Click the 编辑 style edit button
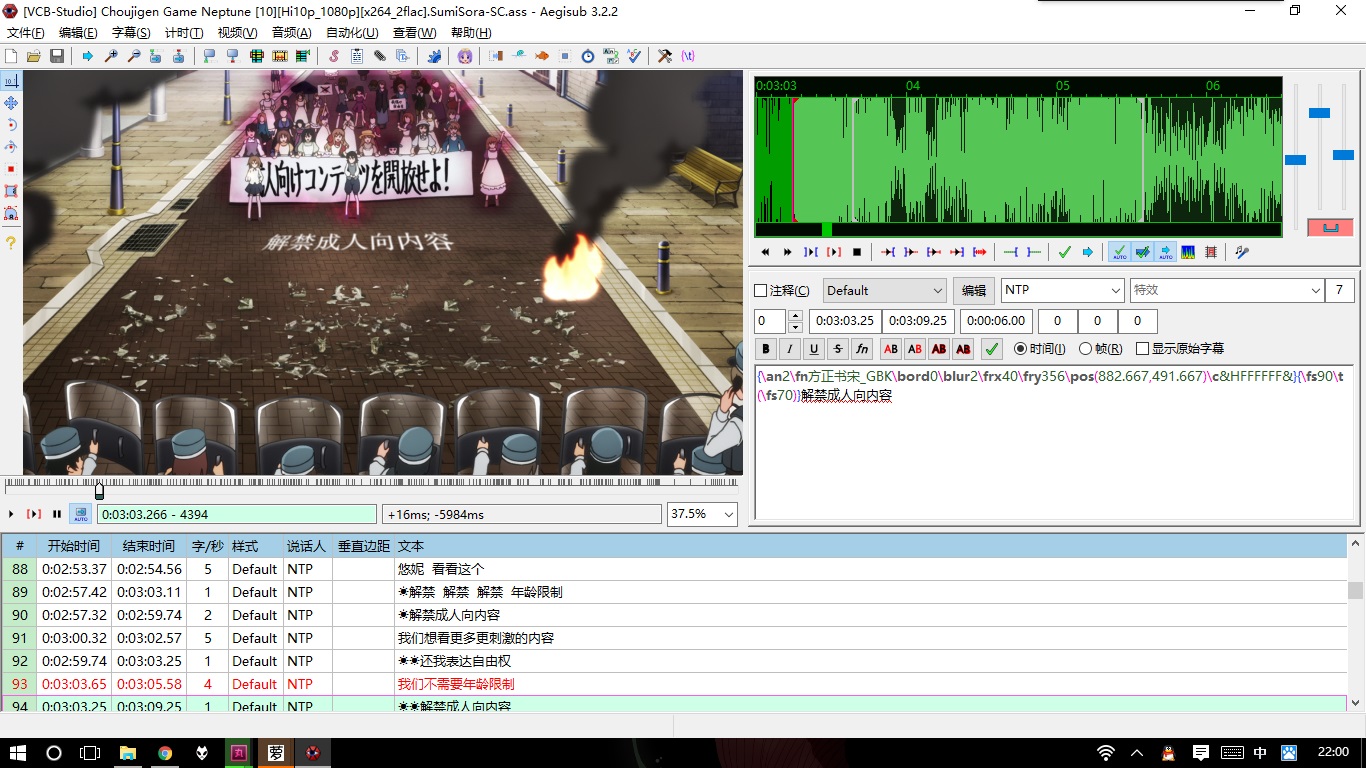This screenshot has height=768, width=1366. pyautogui.click(x=974, y=290)
